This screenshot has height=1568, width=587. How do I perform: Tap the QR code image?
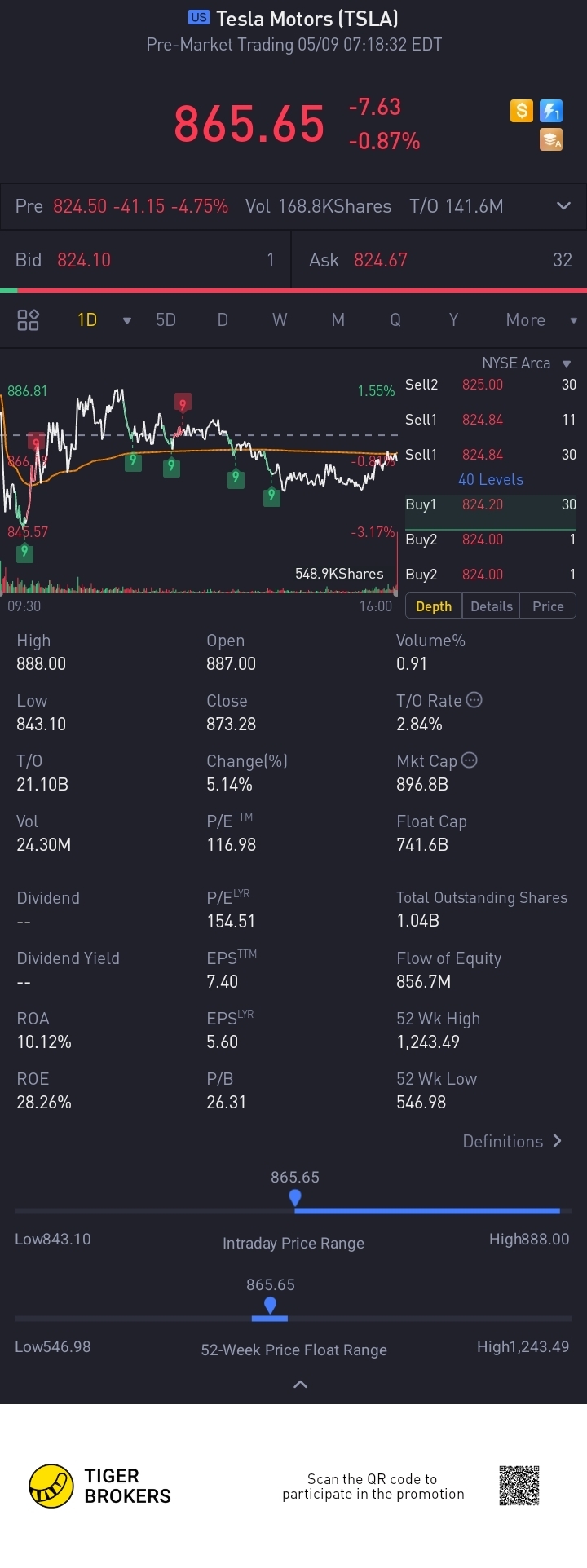coord(519,1486)
